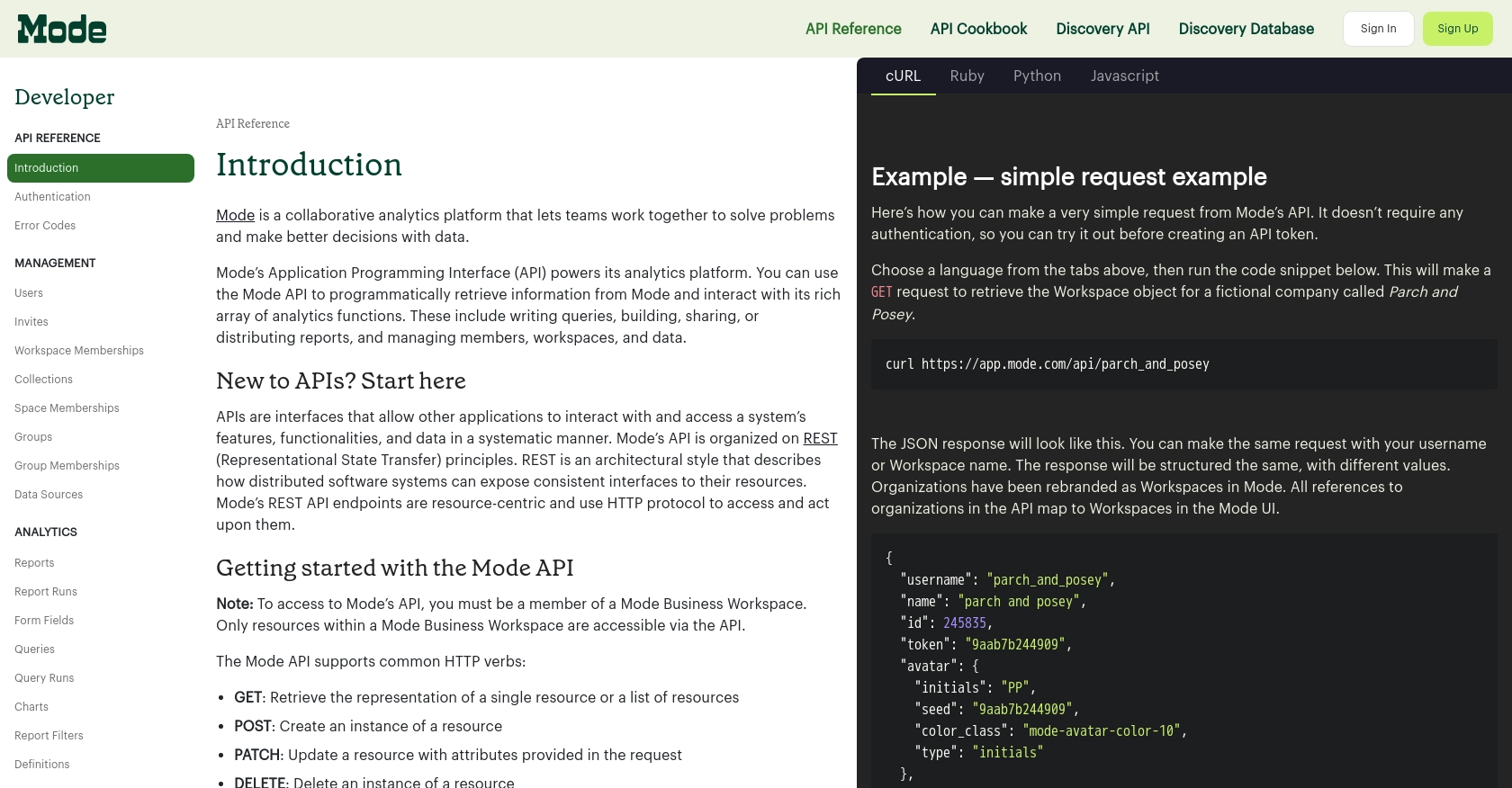The width and height of the screenshot is (1512, 788).
Task: Open API Reference in top navigation
Action: [x=853, y=29]
